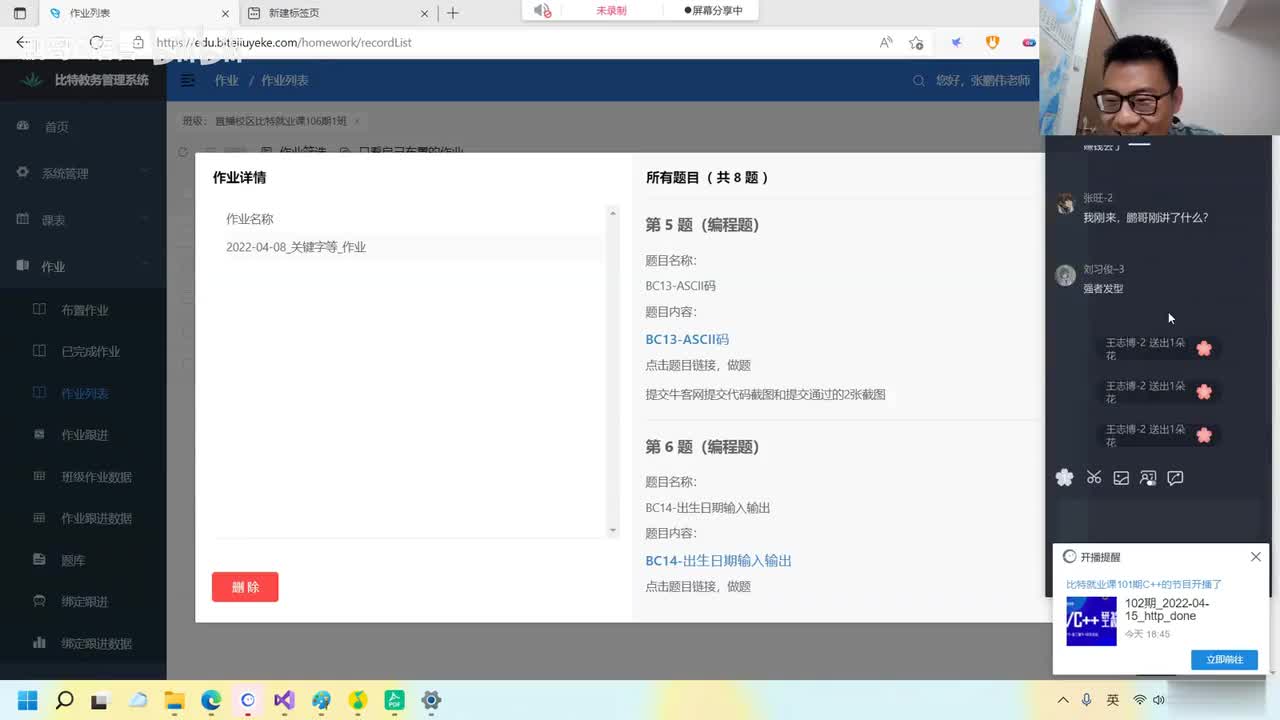Click the red 删除 delete button
The width and height of the screenshot is (1280, 720).
point(245,587)
